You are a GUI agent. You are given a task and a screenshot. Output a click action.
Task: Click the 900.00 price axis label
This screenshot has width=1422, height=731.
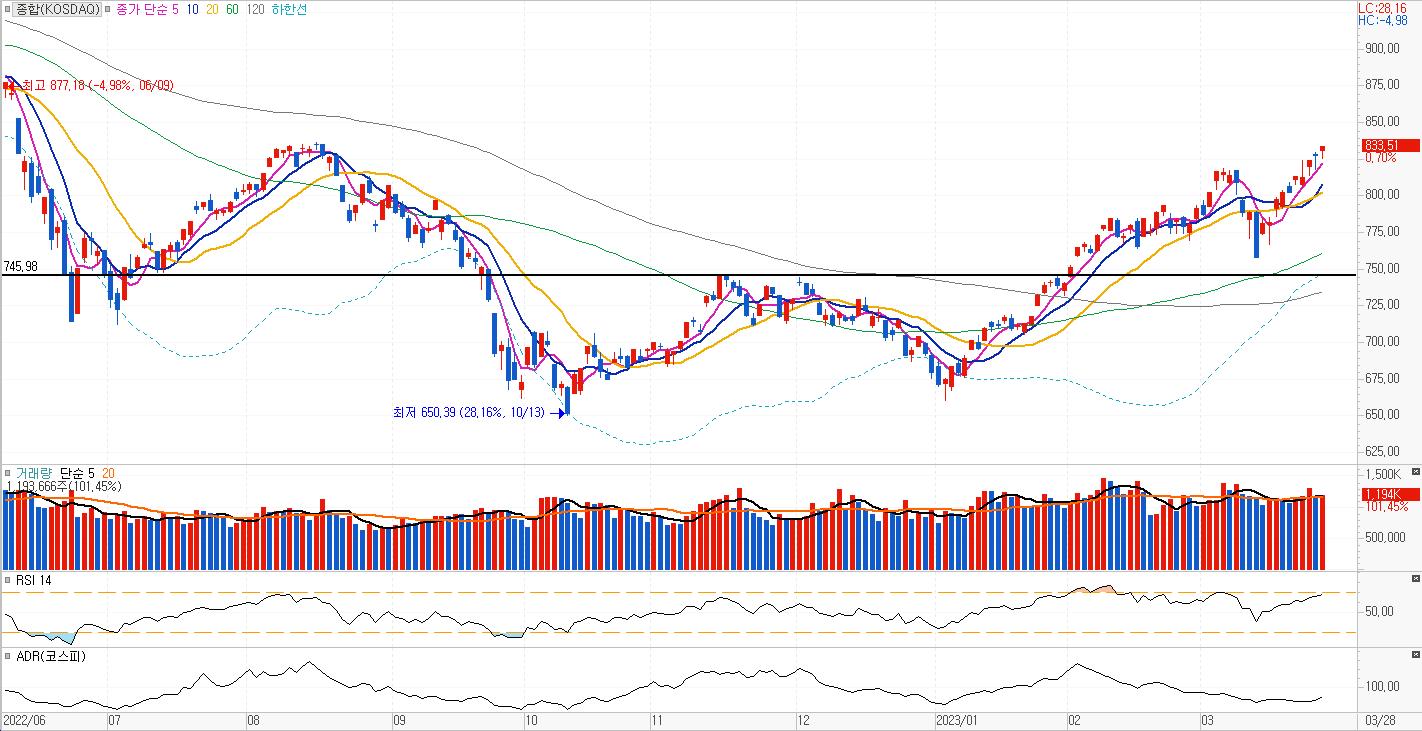pos(1380,48)
